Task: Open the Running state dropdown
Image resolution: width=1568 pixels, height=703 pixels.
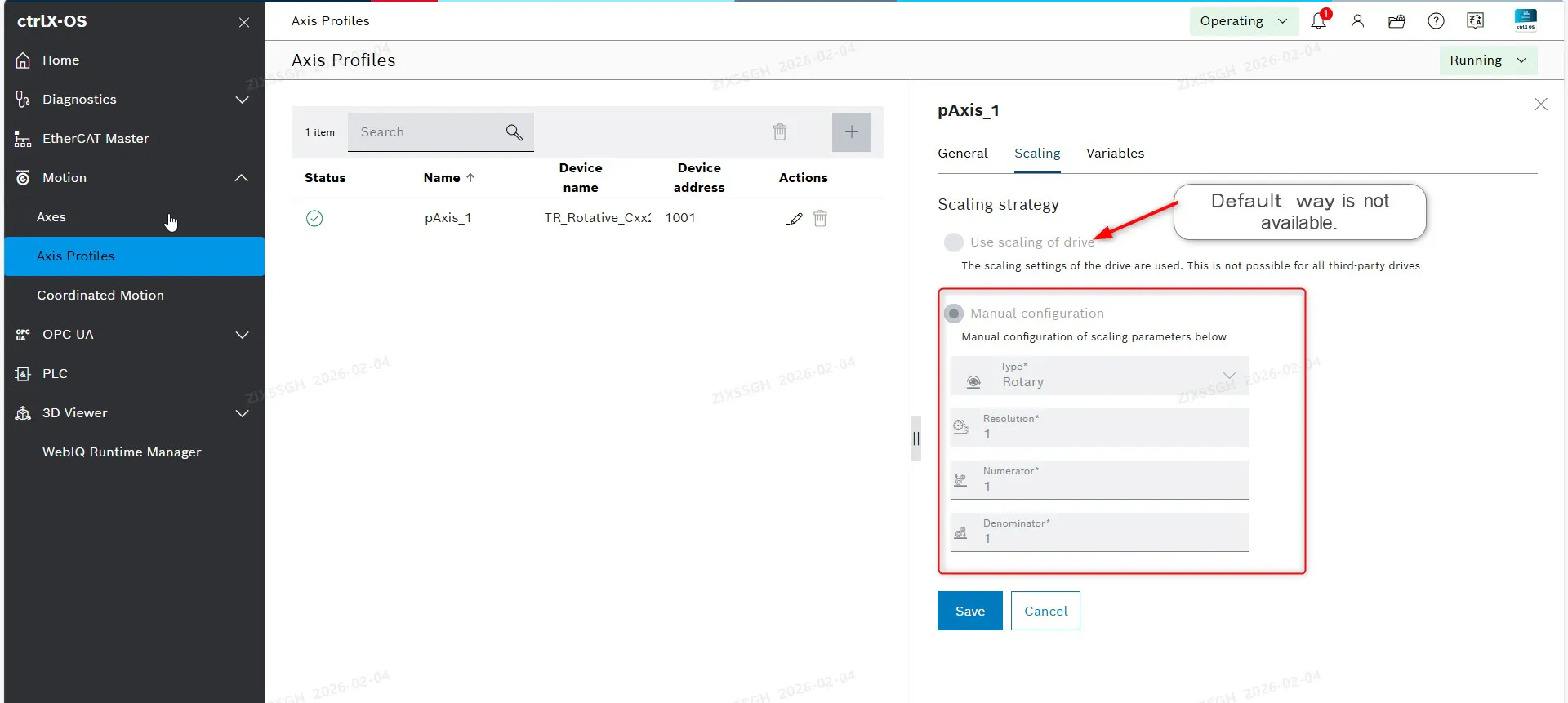Action: click(1488, 60)
